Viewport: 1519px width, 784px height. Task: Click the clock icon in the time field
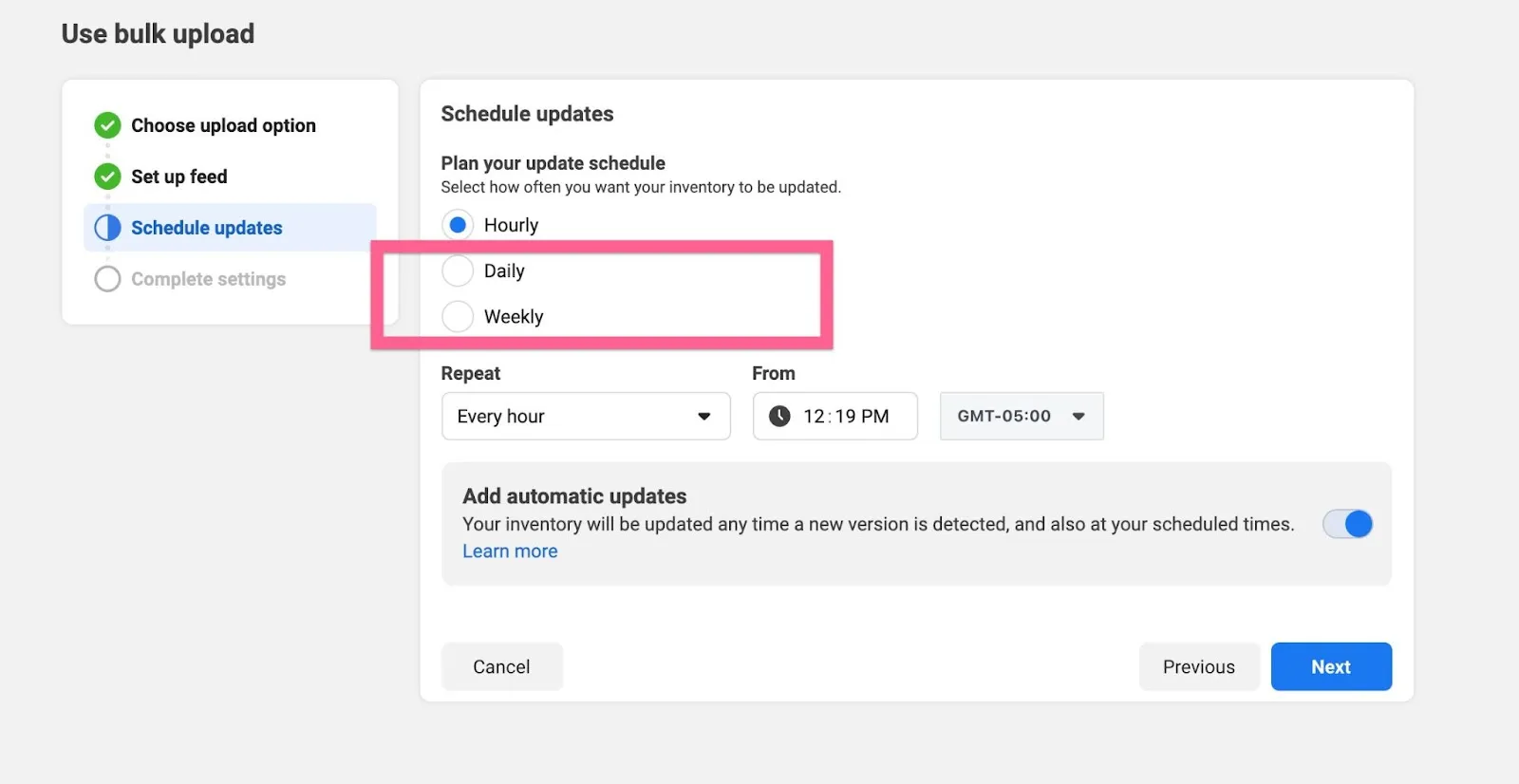click(x=779, y=416)
